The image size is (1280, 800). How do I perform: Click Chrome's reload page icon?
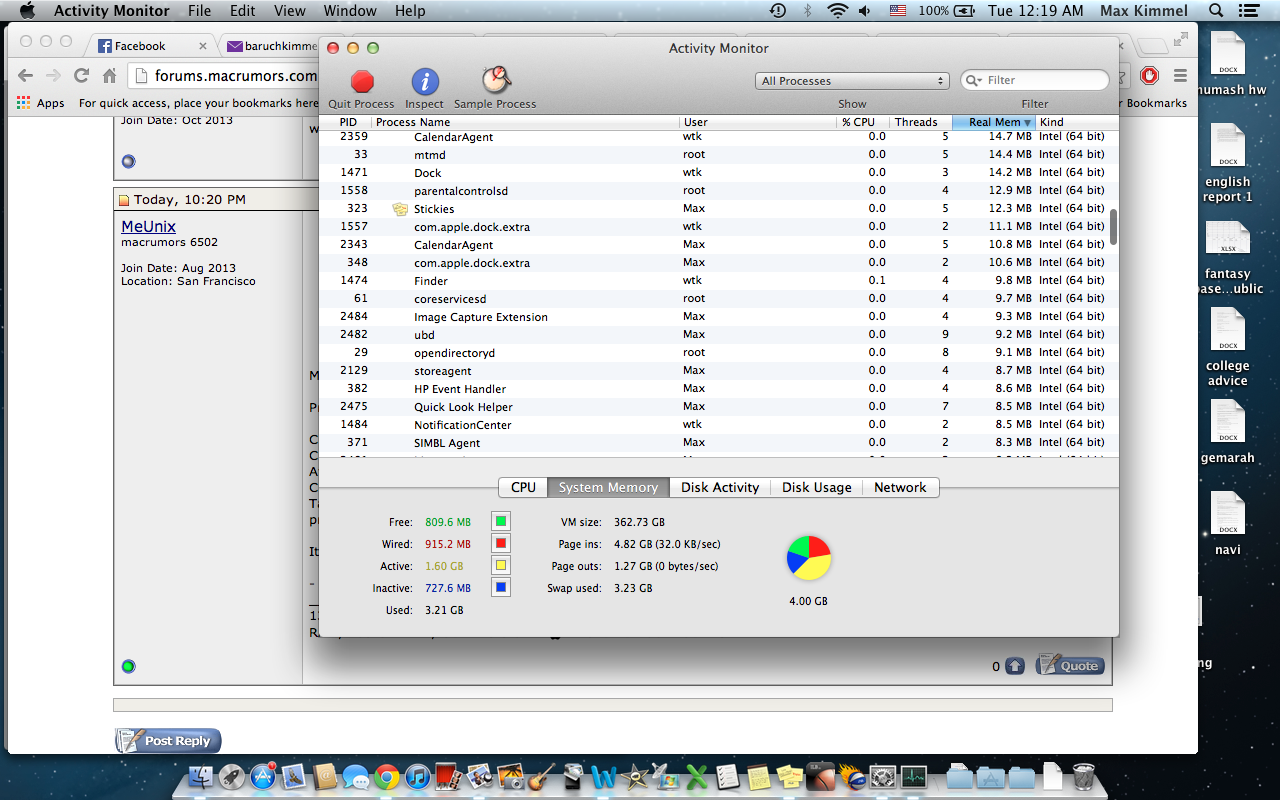click(81, 75)
